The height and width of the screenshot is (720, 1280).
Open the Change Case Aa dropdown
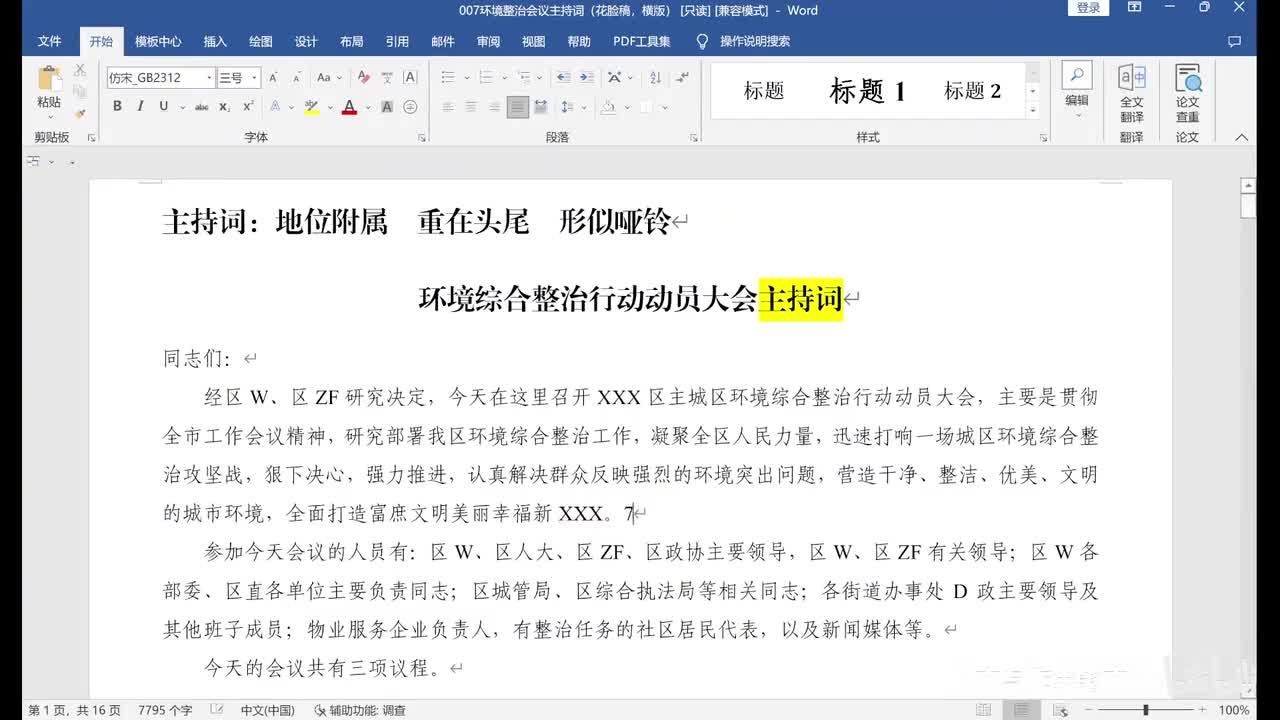click(x=329, y=77)
